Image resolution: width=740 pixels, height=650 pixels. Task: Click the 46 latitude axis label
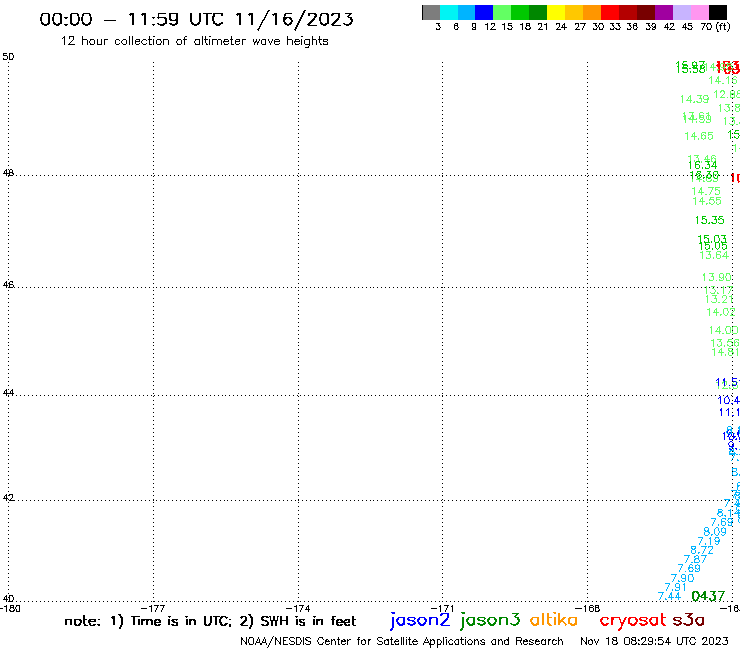pos(8,285)
